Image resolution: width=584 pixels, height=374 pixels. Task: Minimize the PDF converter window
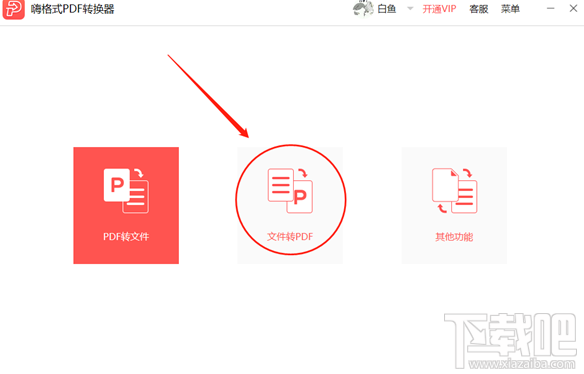point(550,9)
